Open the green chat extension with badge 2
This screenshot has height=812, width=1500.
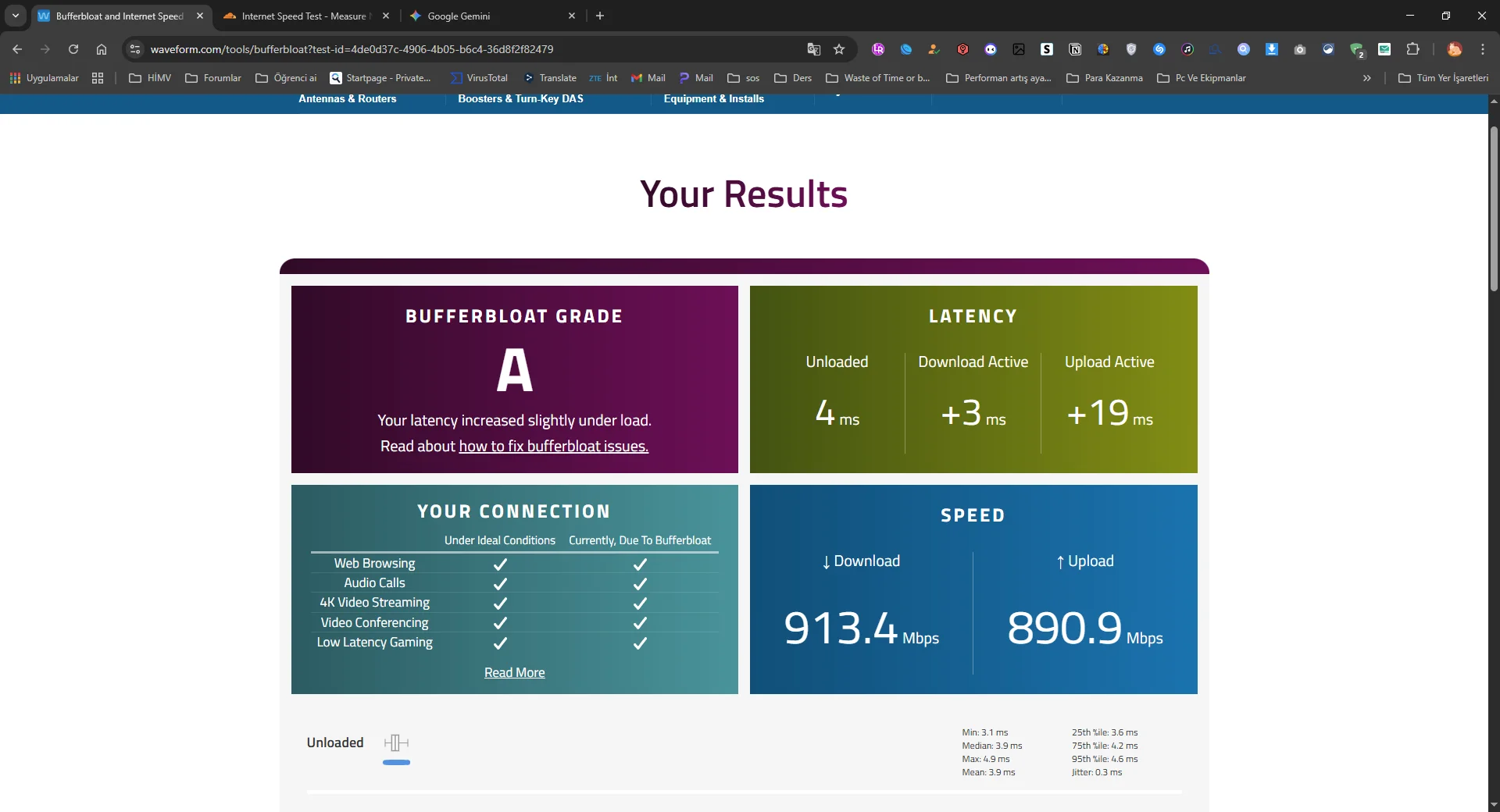click(1356, 49)
